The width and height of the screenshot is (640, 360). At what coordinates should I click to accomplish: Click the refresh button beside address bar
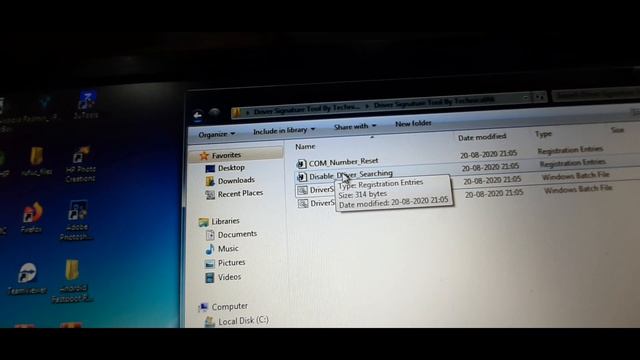[540, 97]
